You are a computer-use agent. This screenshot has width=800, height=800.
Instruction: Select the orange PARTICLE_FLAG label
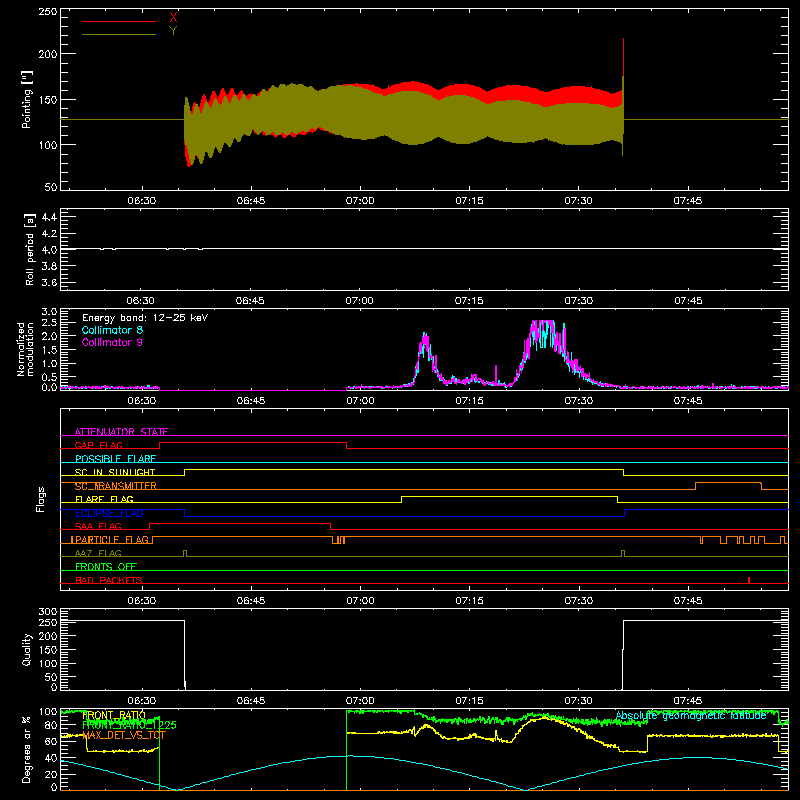coord(110,539)
